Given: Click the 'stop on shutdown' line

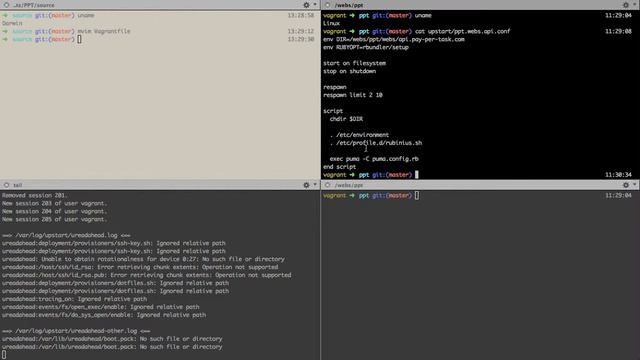Looking at the screenshot, I should click(349, 71).
